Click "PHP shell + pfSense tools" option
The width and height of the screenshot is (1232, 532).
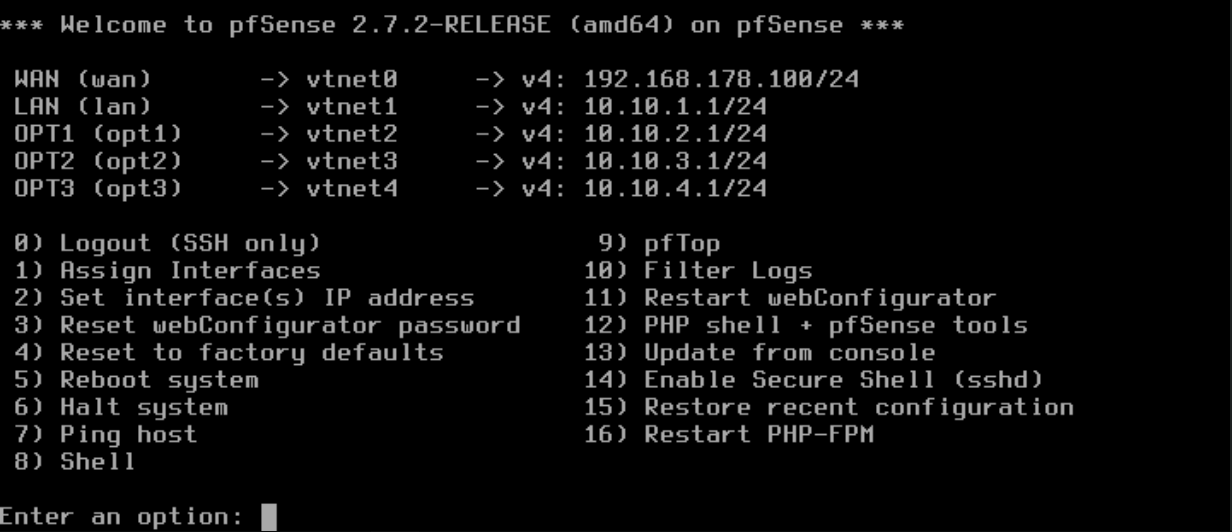835,325
